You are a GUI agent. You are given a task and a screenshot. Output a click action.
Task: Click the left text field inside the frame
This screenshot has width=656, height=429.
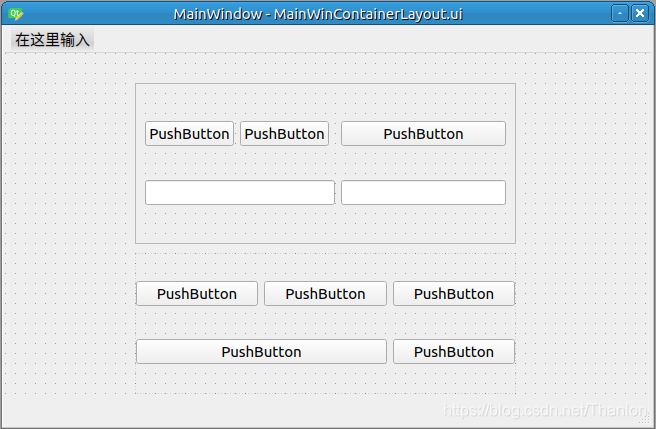[239, 192]
